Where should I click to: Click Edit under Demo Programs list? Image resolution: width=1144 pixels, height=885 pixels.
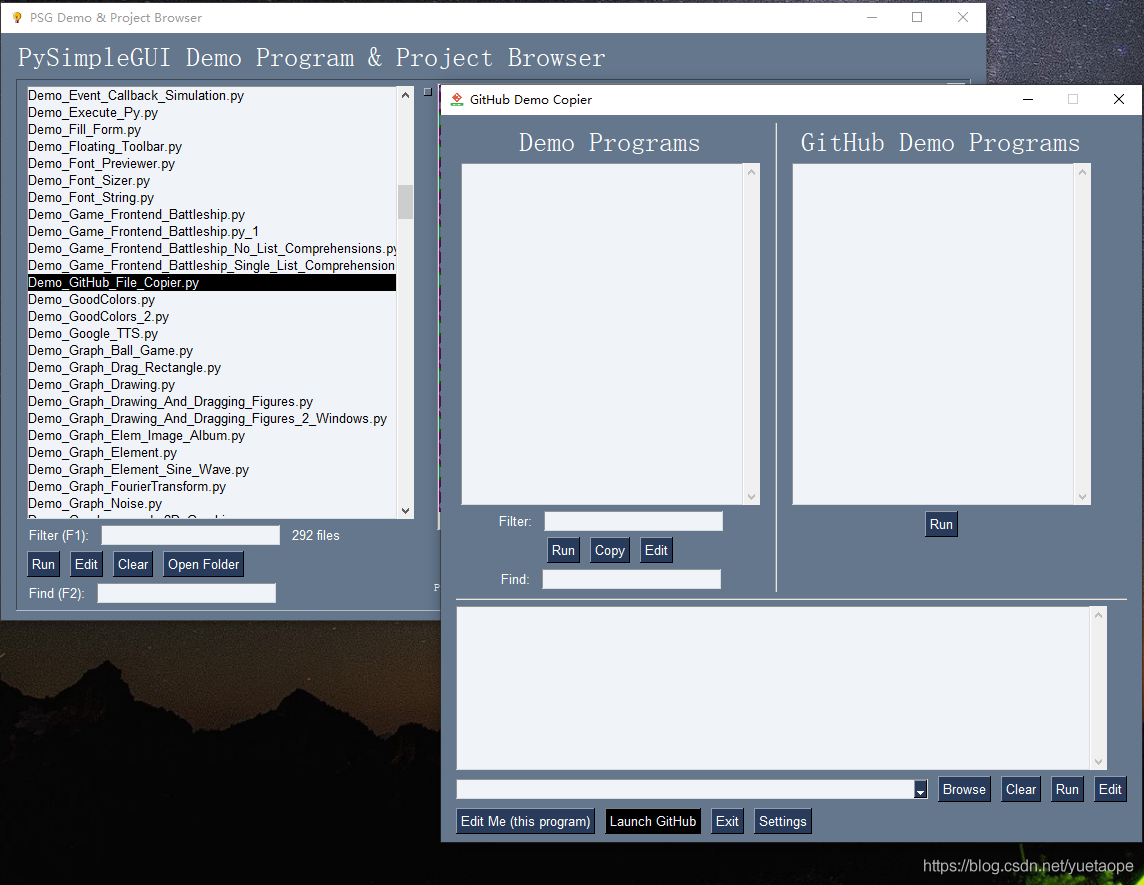point(656,550)
